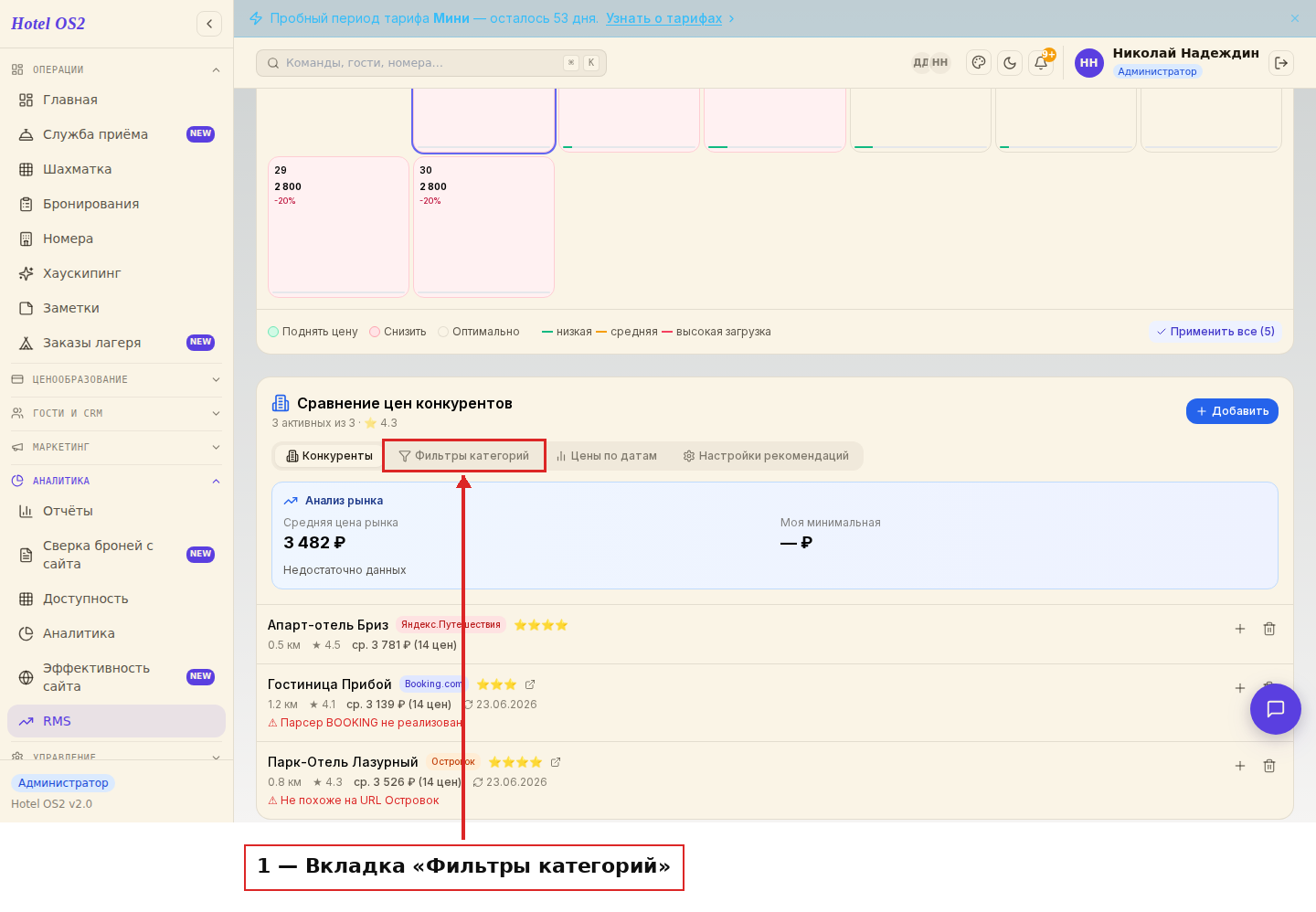Click Средняя цена рынка value 3 482 ₽
1316x912 pixels.
click(314, 543)
